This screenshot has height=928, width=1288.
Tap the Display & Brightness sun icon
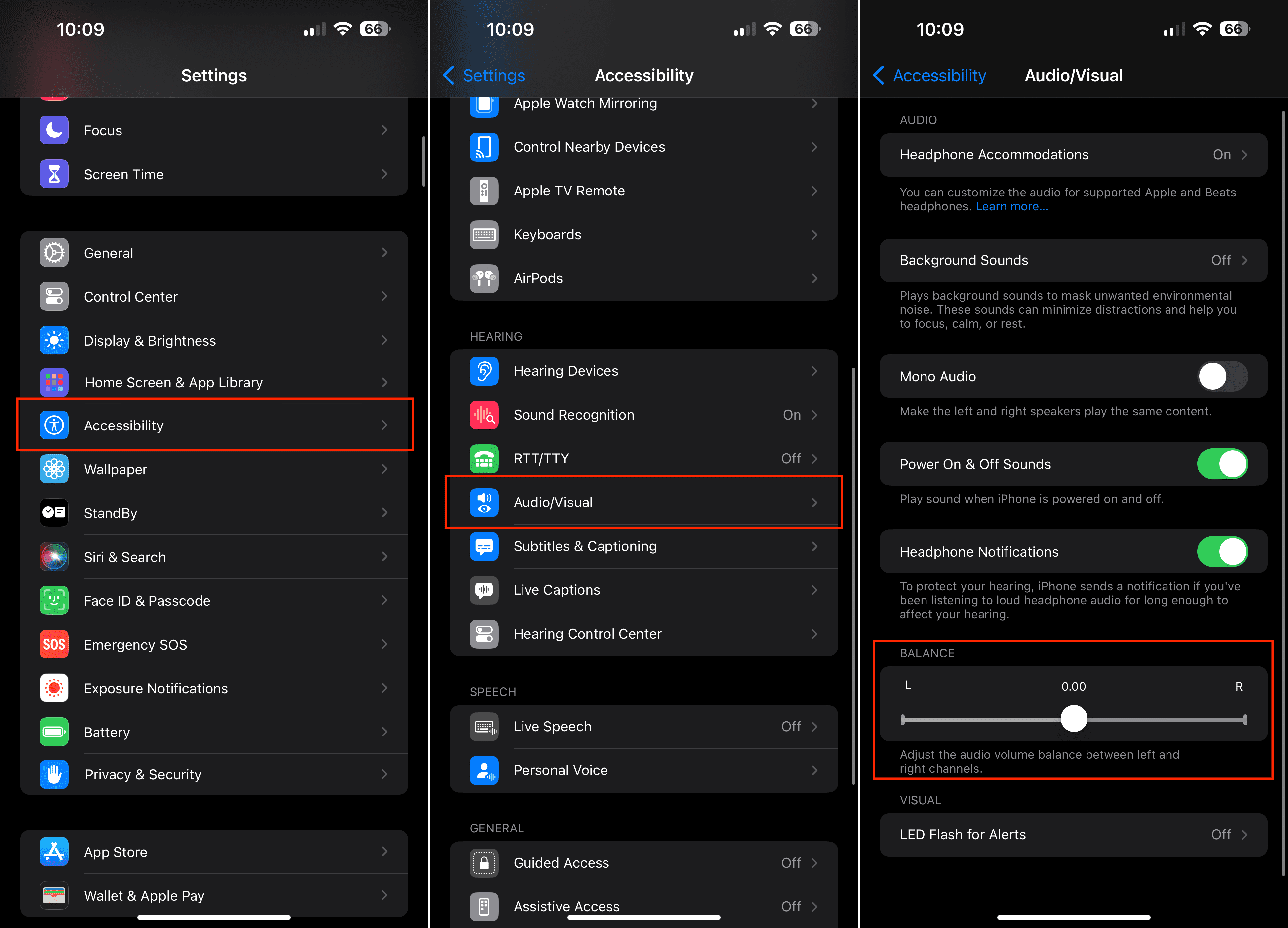pos(54,340)
